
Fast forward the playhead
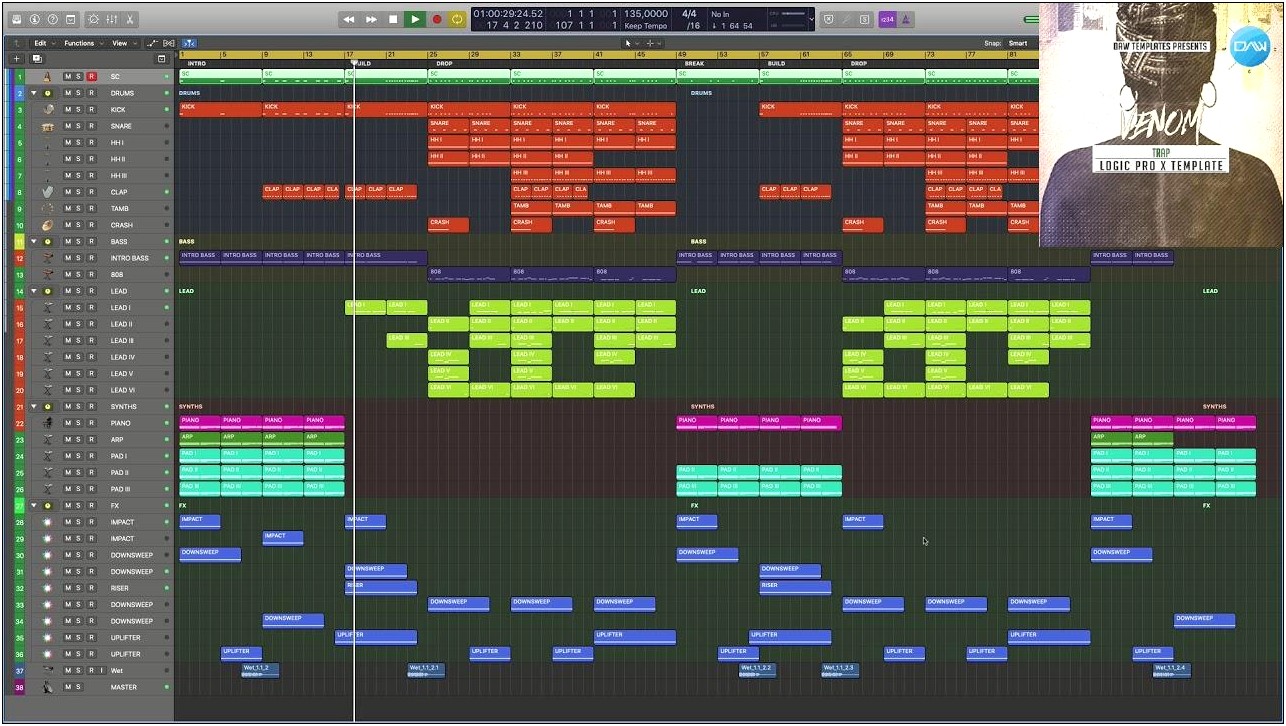[x=371, y=19]
